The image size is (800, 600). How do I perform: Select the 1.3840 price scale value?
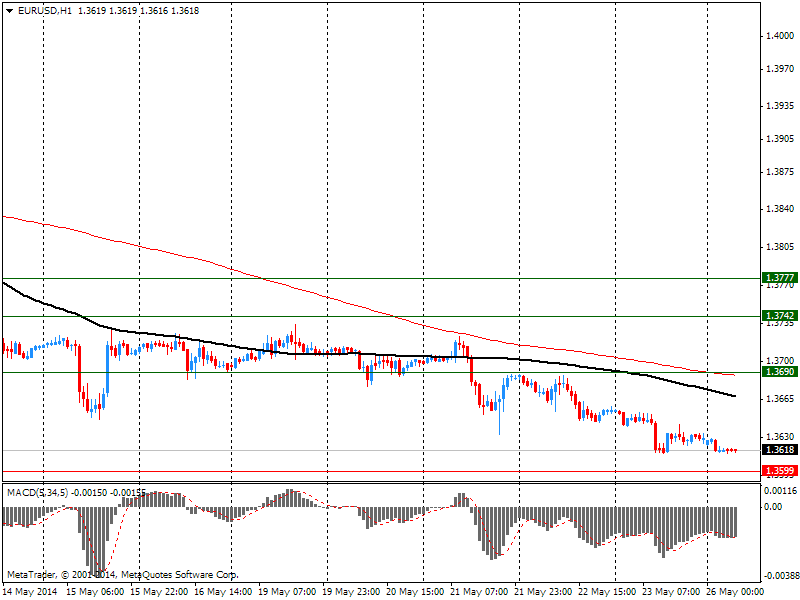(x=780, y=209)
